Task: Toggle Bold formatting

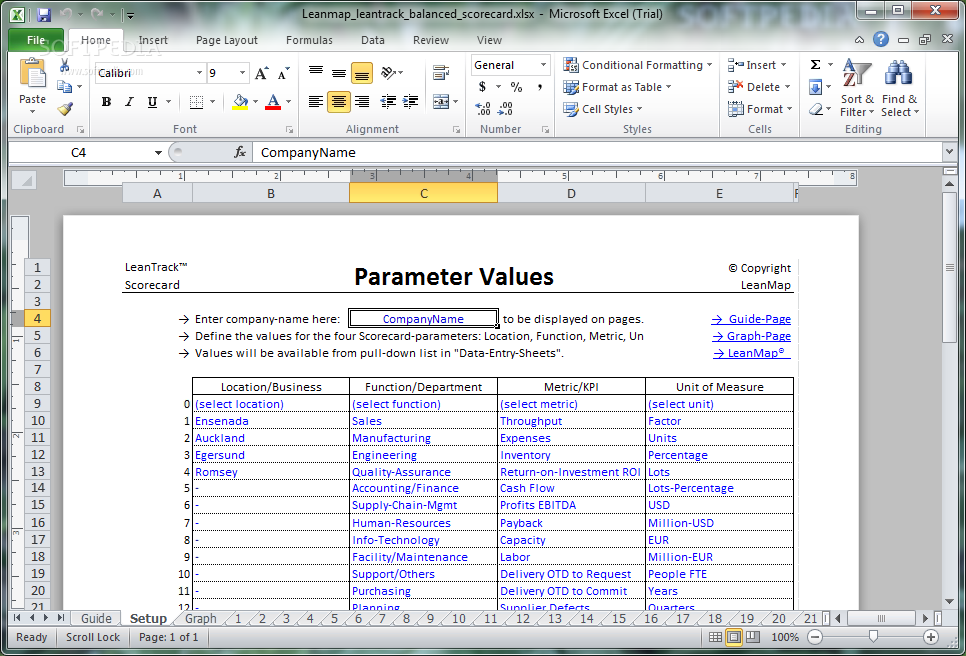Action: 107,102
